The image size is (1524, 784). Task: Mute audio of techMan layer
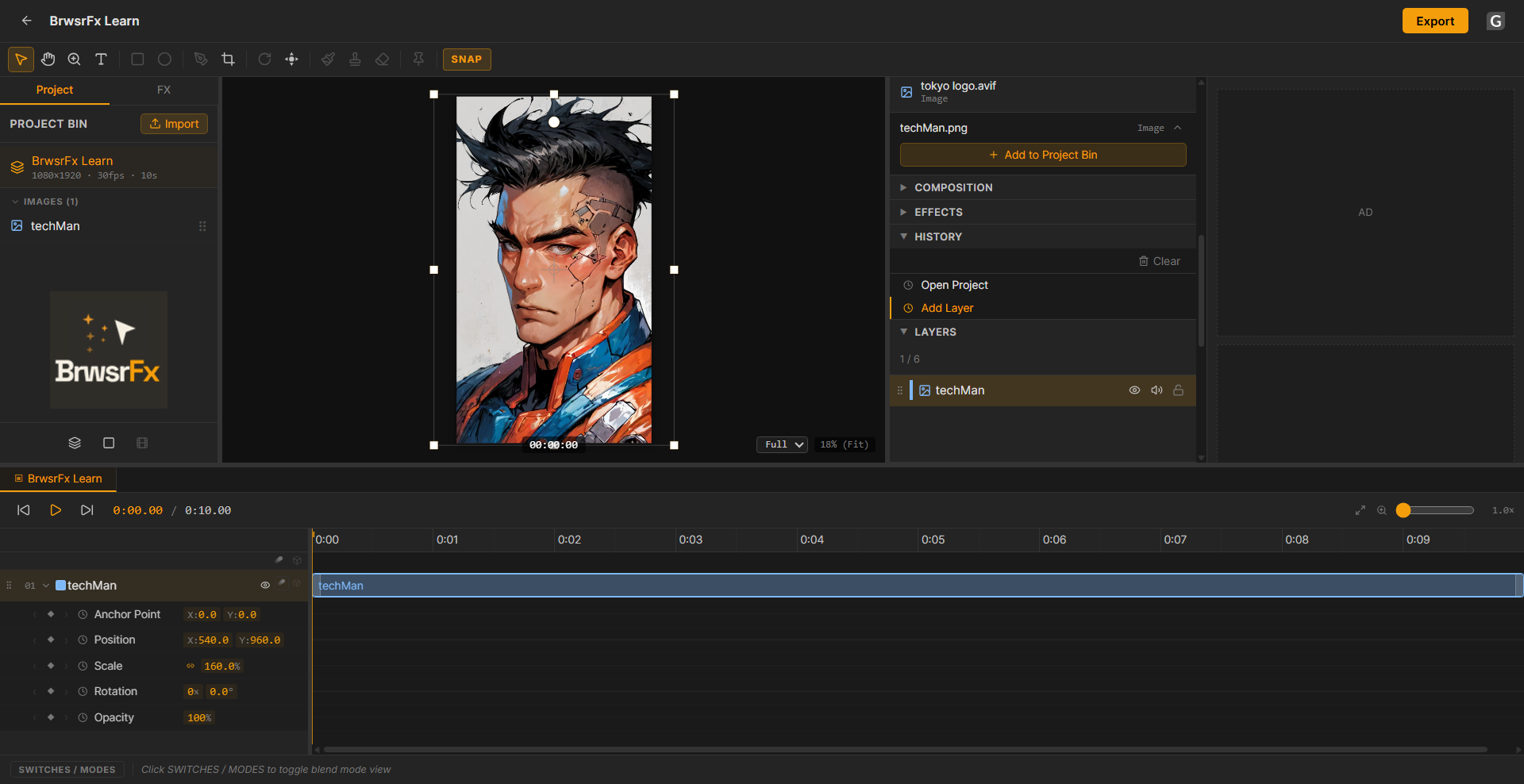(1156, 390)
